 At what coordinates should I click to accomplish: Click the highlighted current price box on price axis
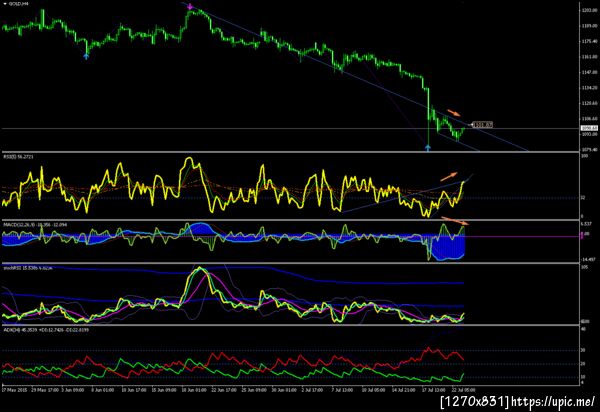(x=589, y=128)
